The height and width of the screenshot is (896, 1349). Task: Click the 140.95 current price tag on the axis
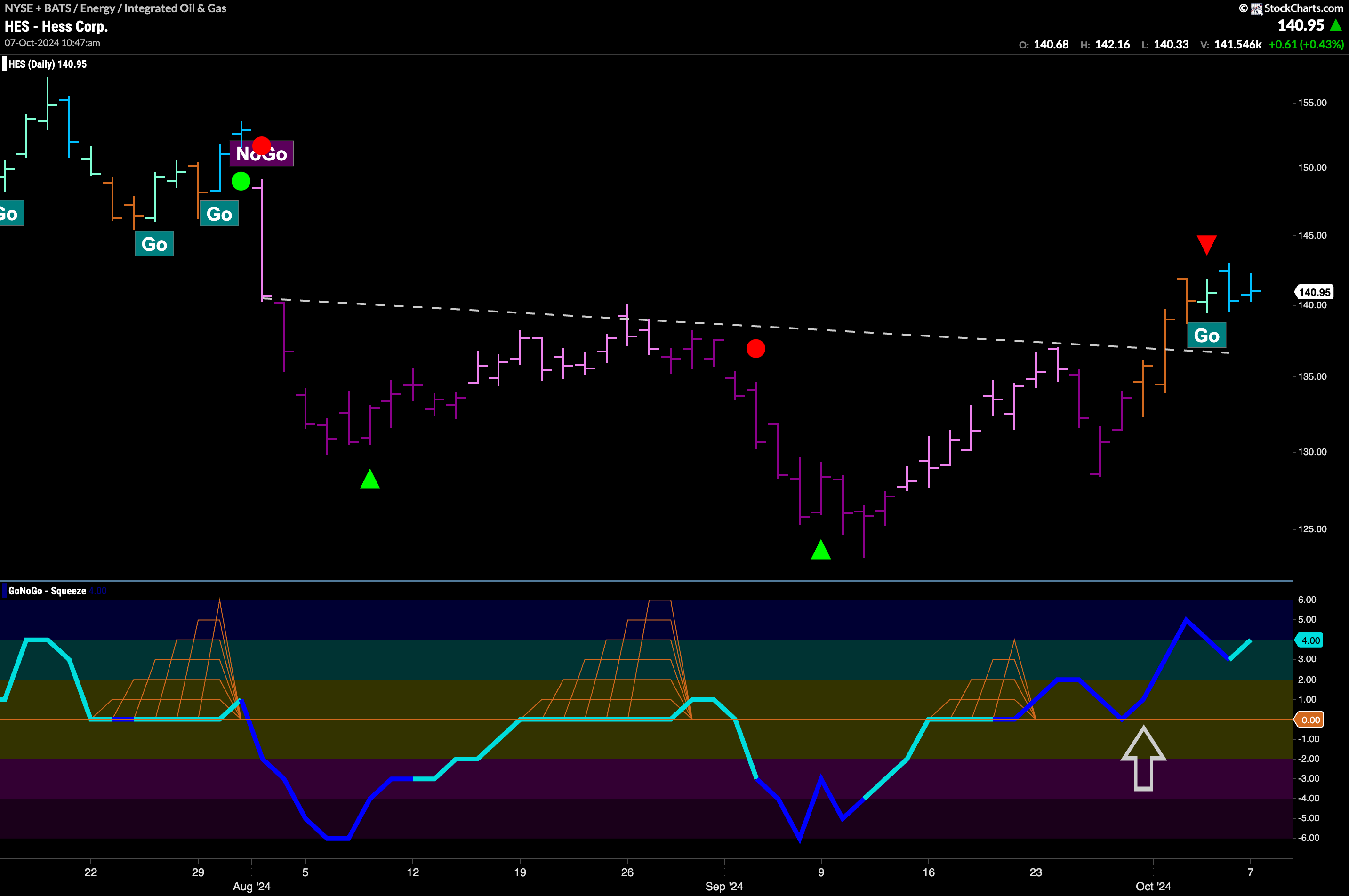(1314, 292)
